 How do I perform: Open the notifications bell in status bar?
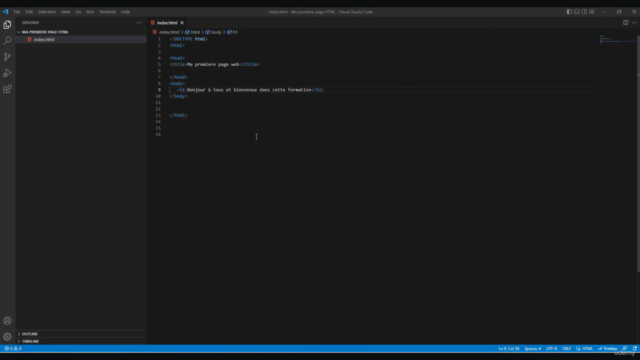pos(635,349)
